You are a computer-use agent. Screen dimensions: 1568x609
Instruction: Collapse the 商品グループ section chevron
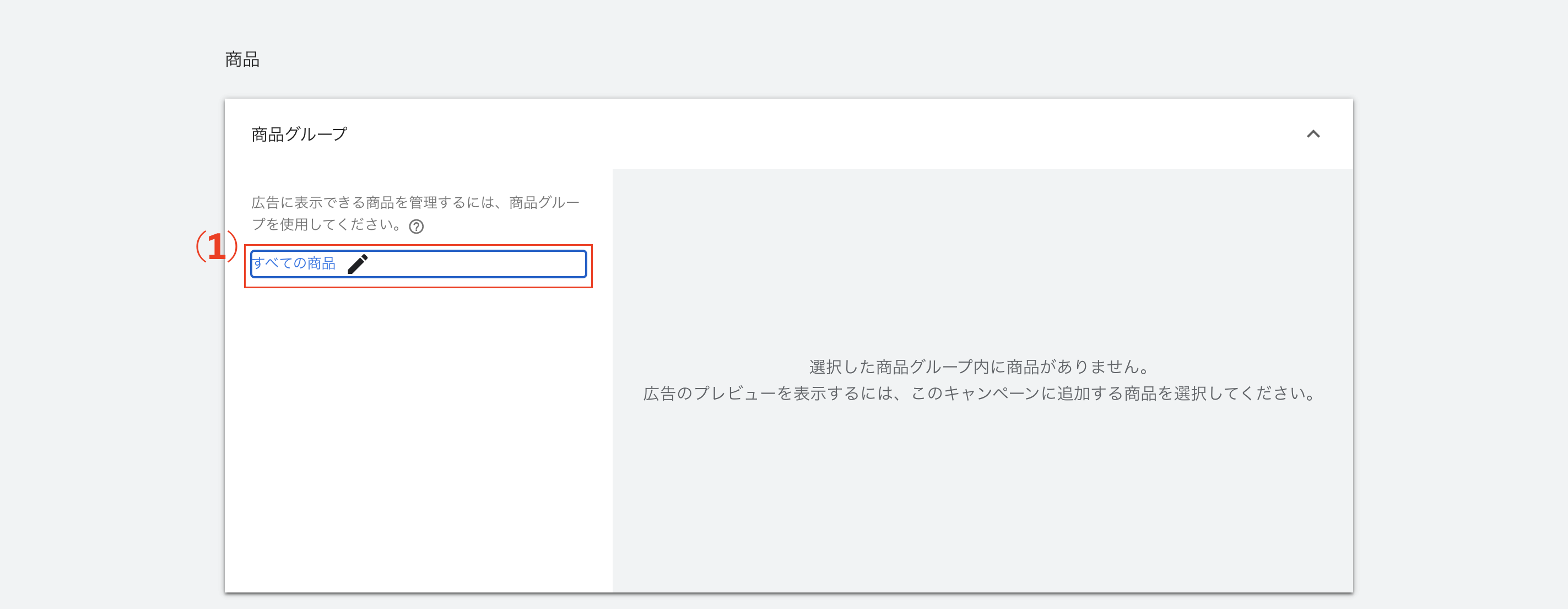point(1313,134)
